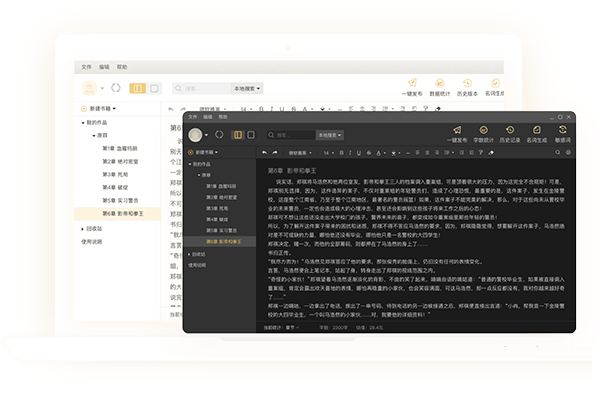Open 文件 menu in light window
This screenshot has height=393, width=600.
coord(86,67)
